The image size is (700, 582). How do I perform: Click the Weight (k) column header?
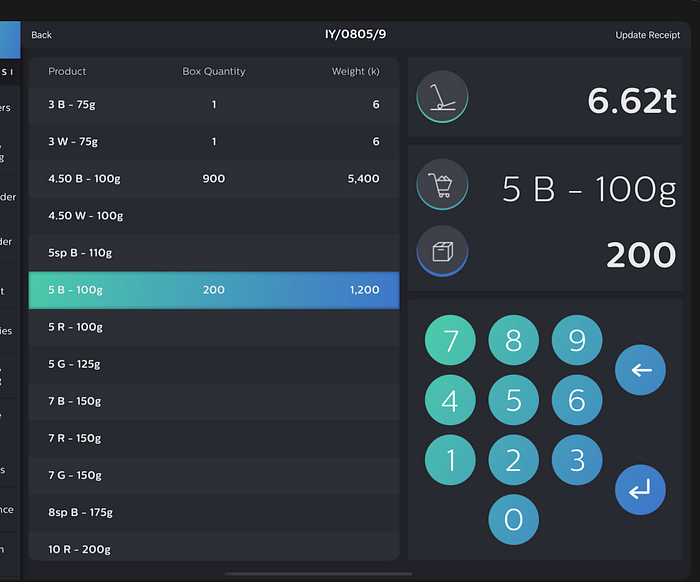tap(355, 71)
